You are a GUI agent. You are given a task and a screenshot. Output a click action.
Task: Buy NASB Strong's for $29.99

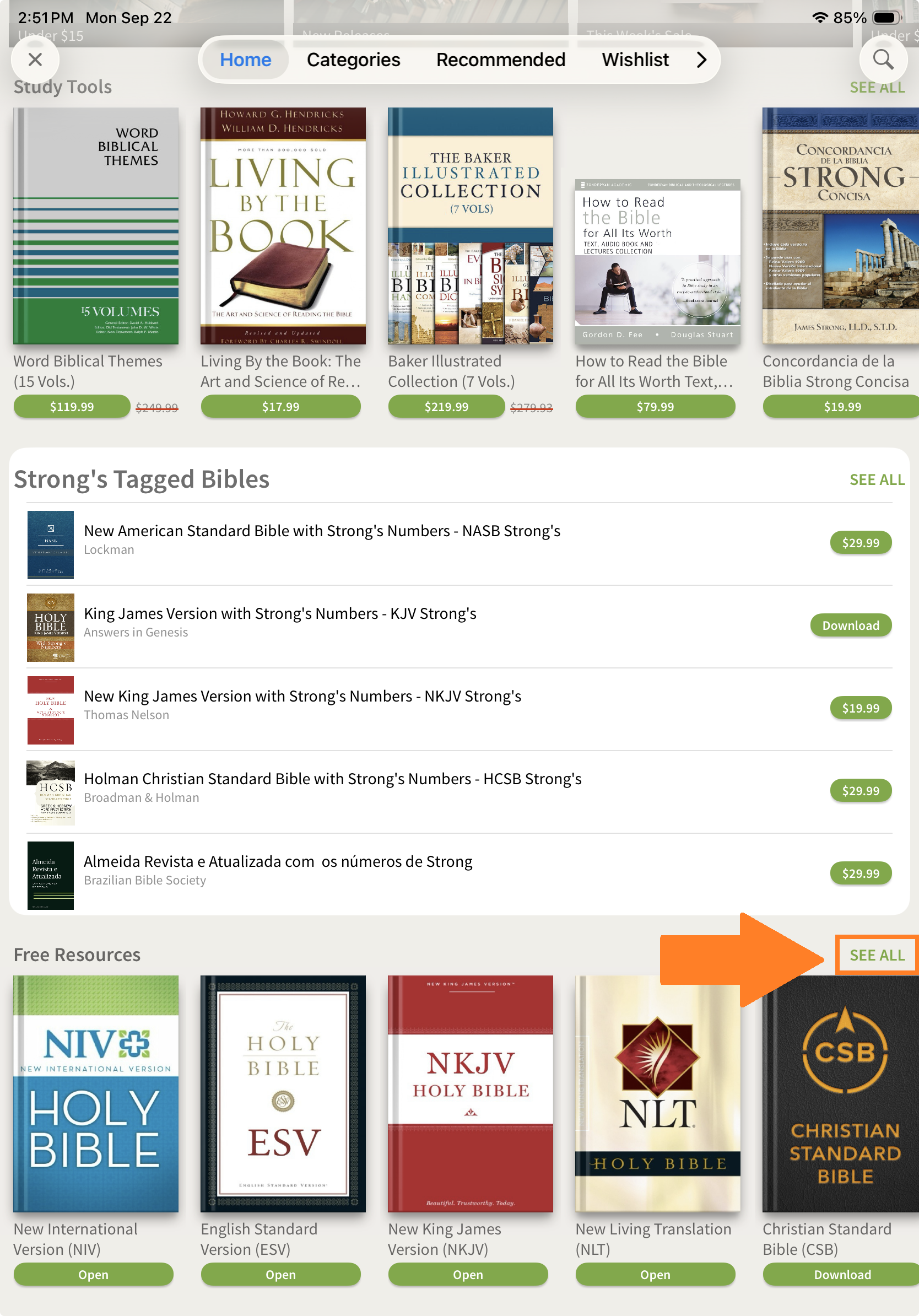(x=860, y=543)
